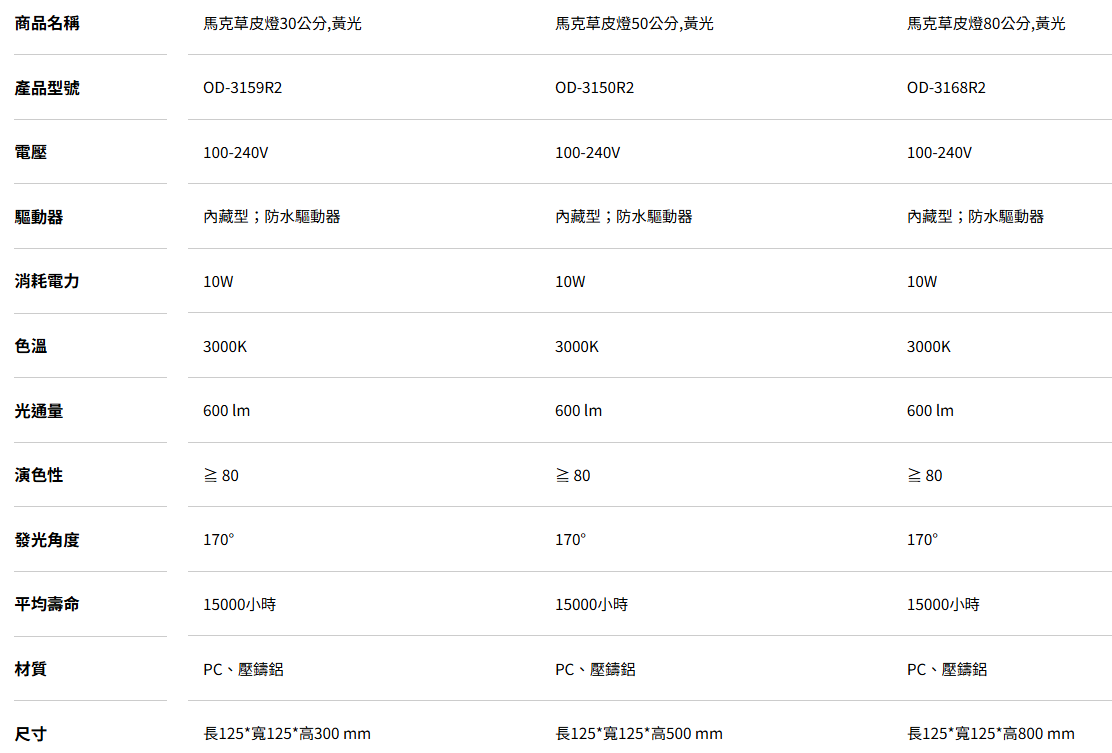Screen dimensions: 1112x753
Task: Click the 色溫 row label
Action: tap(31, 346)
